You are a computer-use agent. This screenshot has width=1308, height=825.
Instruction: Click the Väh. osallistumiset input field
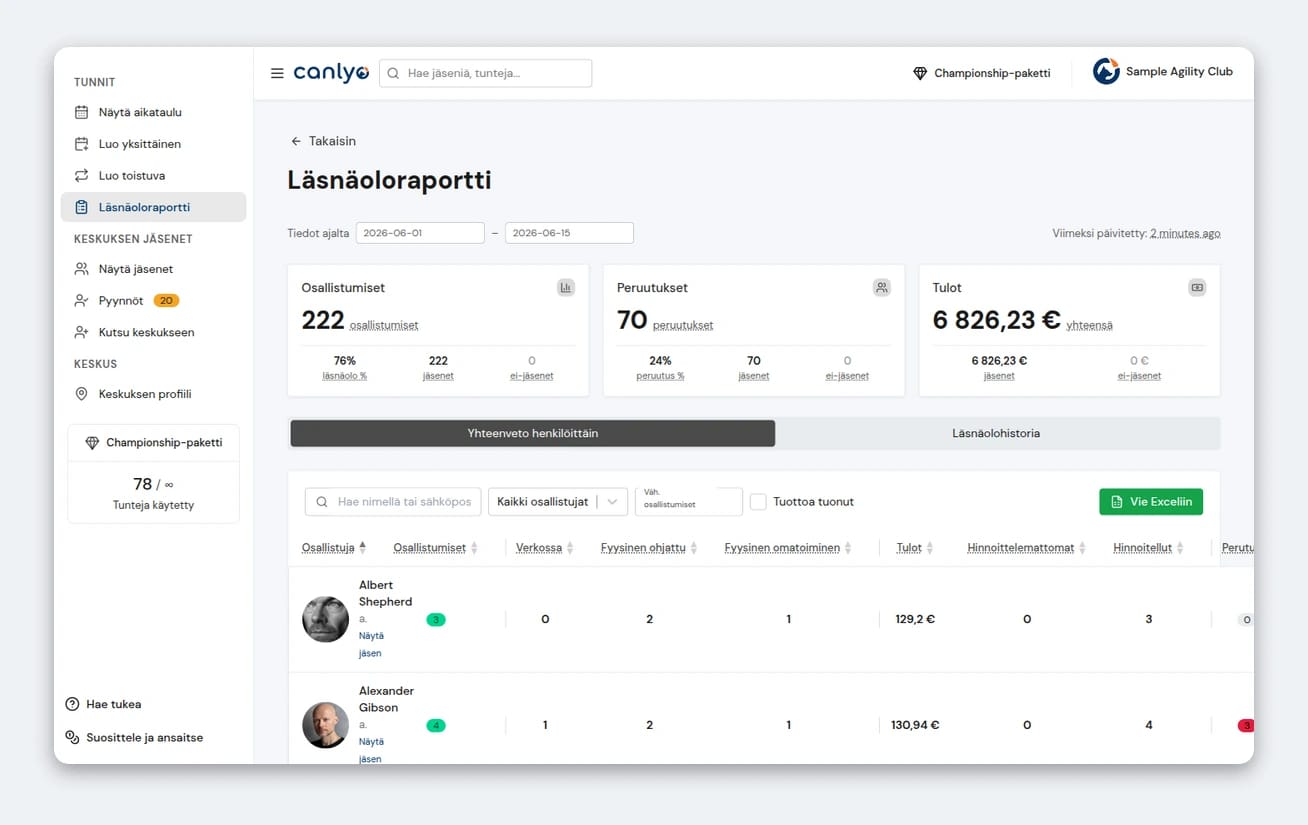pyautogui.click(x=689, y=502)
